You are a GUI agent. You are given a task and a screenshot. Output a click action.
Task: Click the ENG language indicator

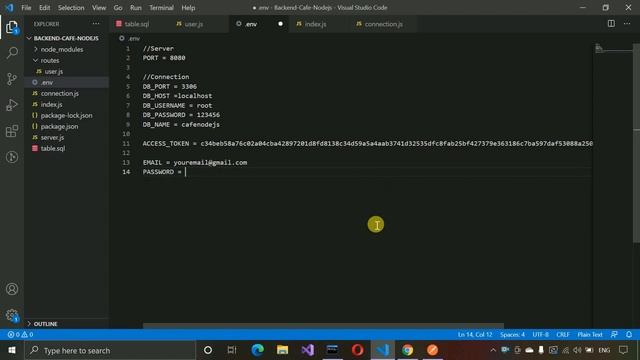(x=604, y=350)
